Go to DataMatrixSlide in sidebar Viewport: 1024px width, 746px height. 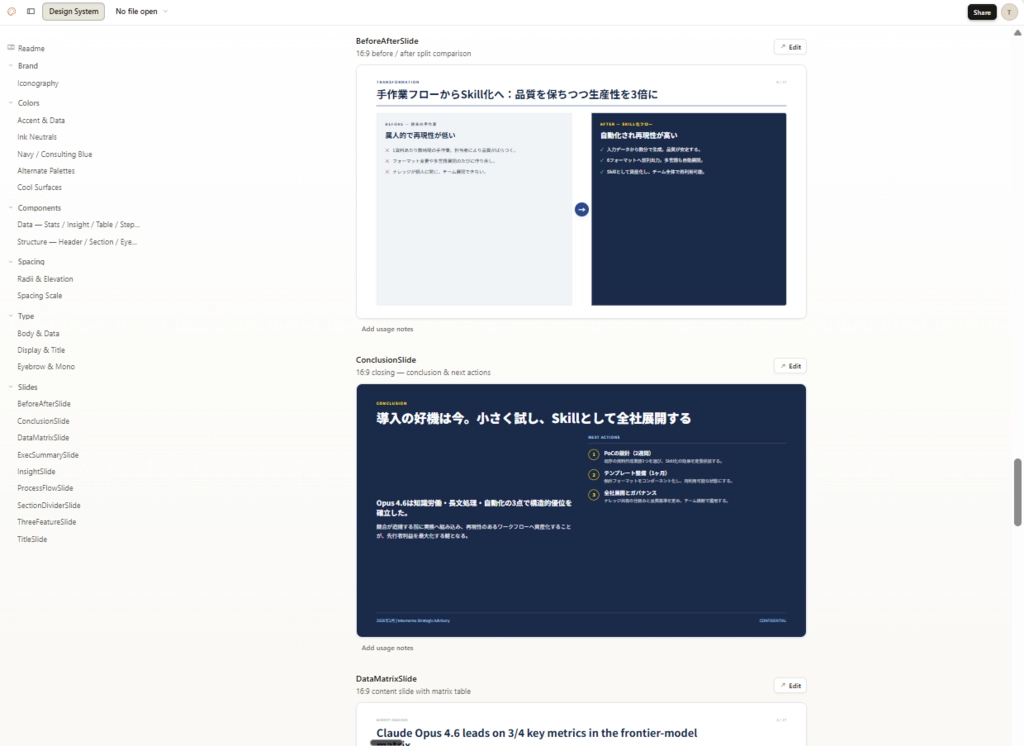tap(43, 438)
